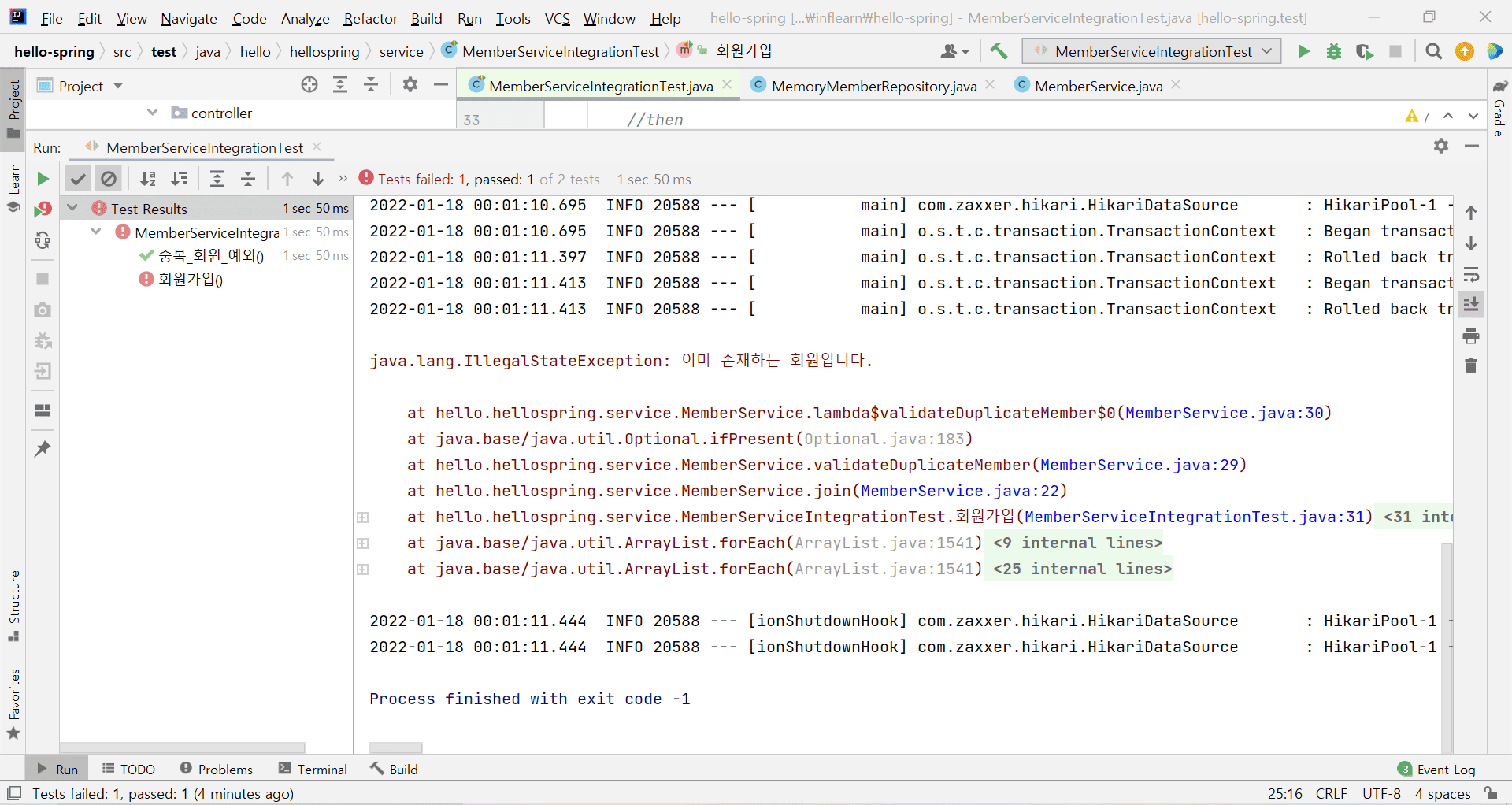Open the File menu
1512x805 pixels.
tap(51, 18)
